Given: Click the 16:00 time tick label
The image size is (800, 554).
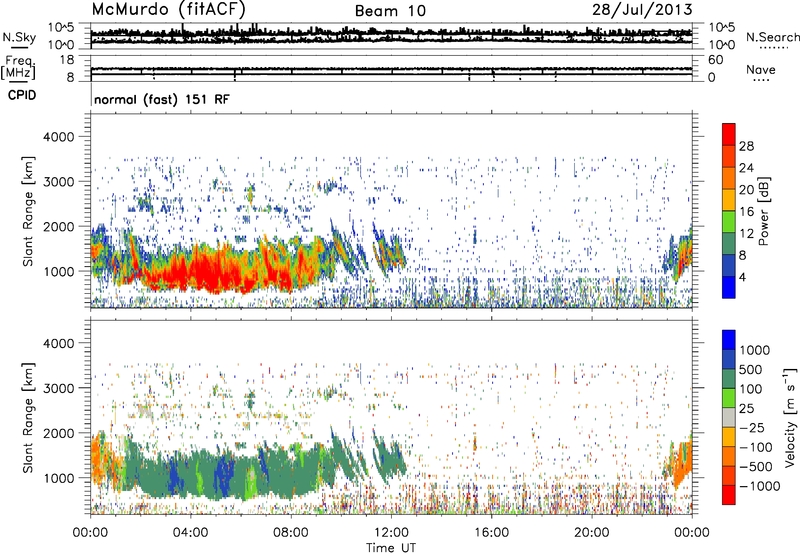Looking at the screenshot, I should (x=491, y=533).
